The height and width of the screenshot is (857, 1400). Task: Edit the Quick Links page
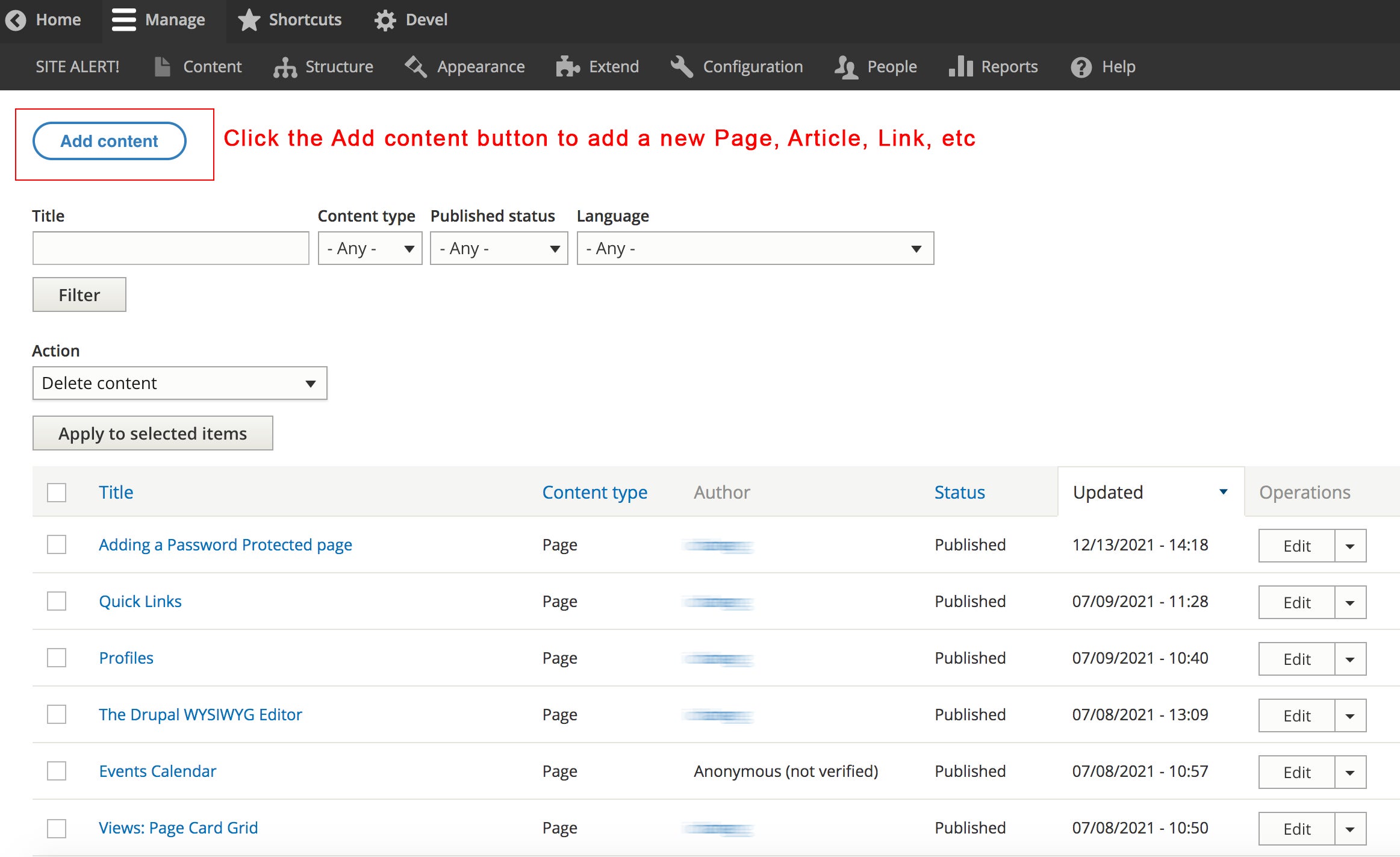point(1296,603)
